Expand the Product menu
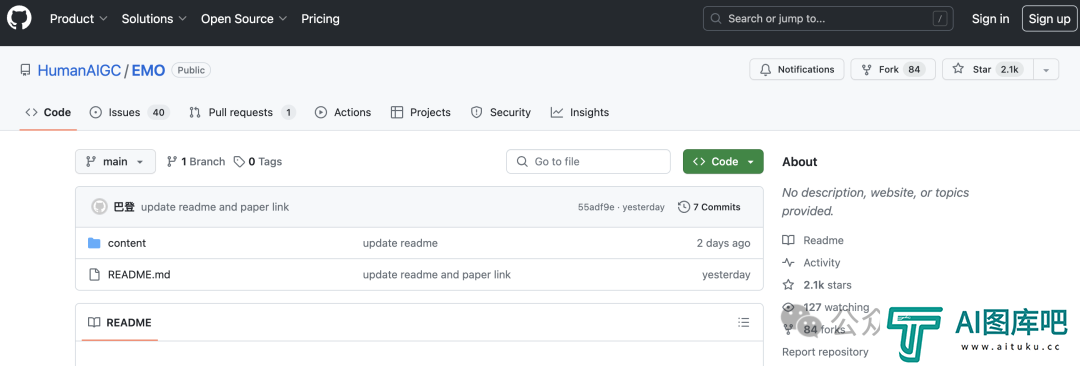1080x366 pixels. [79, 19]
